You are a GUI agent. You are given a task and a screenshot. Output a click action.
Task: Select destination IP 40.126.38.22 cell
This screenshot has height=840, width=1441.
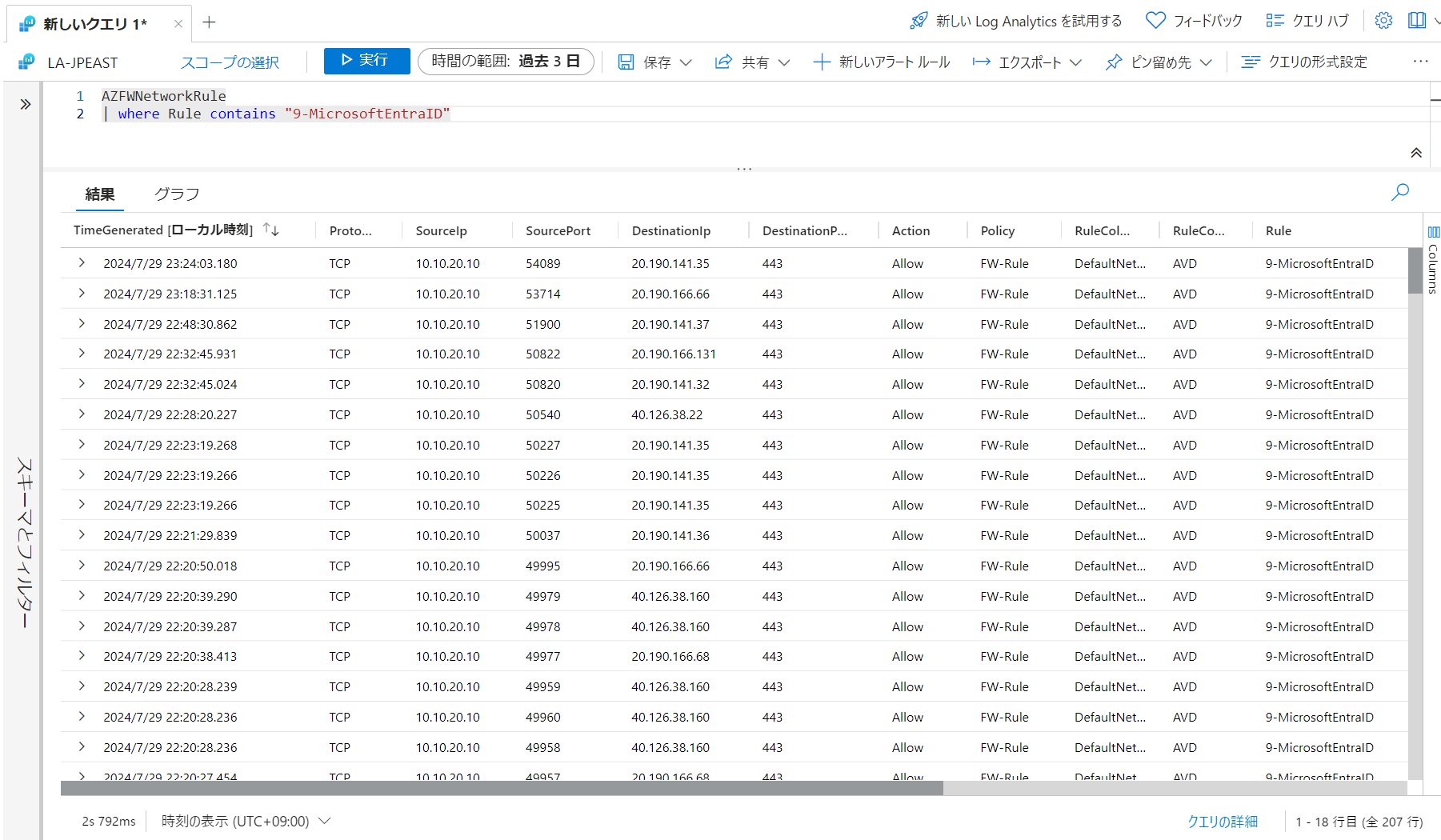pos(666,414)
